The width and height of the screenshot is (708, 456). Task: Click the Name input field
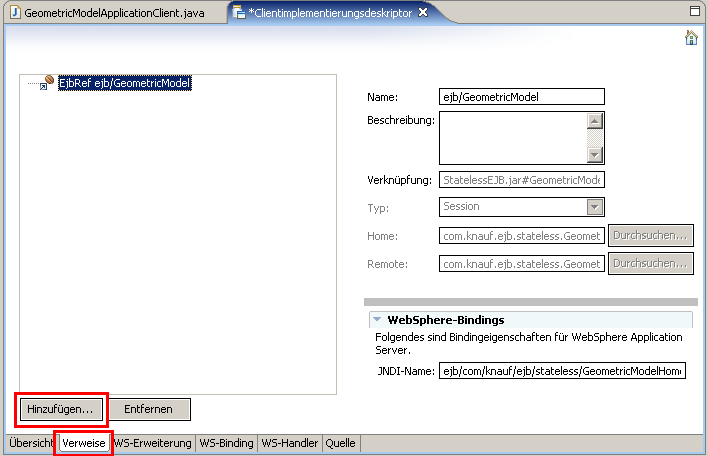(522, 97)
